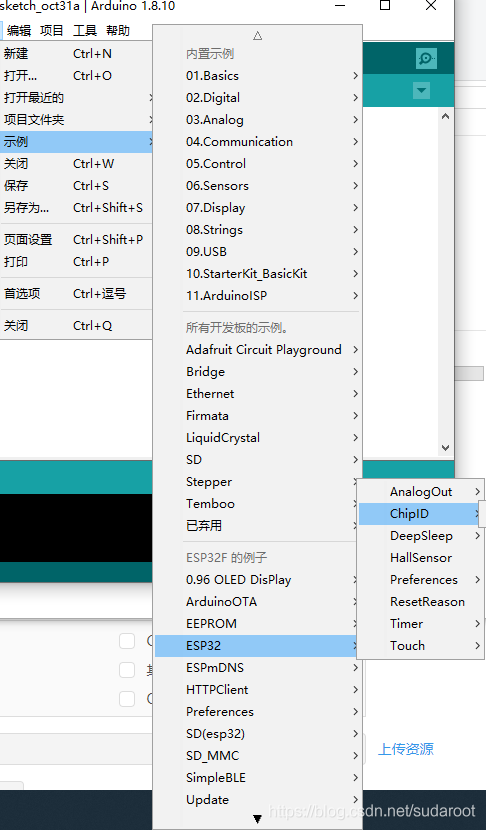Viewport: 486px width, 830px height.
Task: Choose 另存为... menu entry
Action: 76,208
